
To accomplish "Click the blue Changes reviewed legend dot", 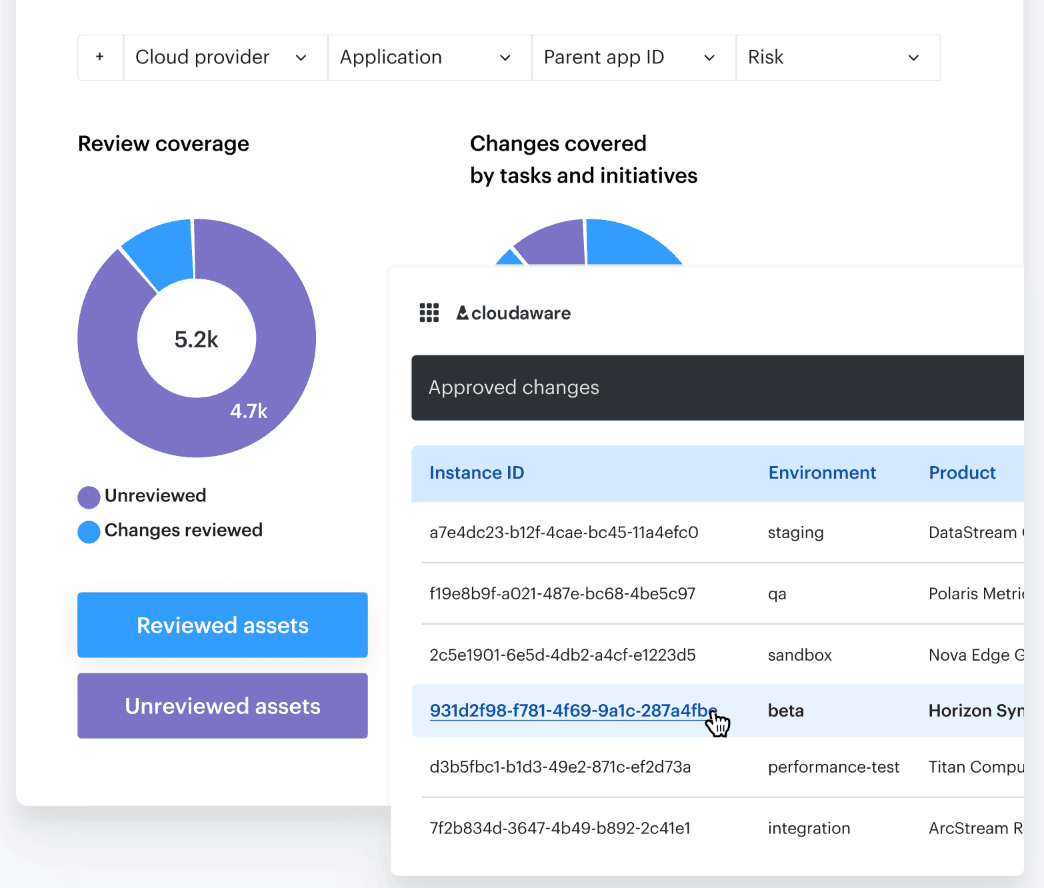I will tap(87, 532).
